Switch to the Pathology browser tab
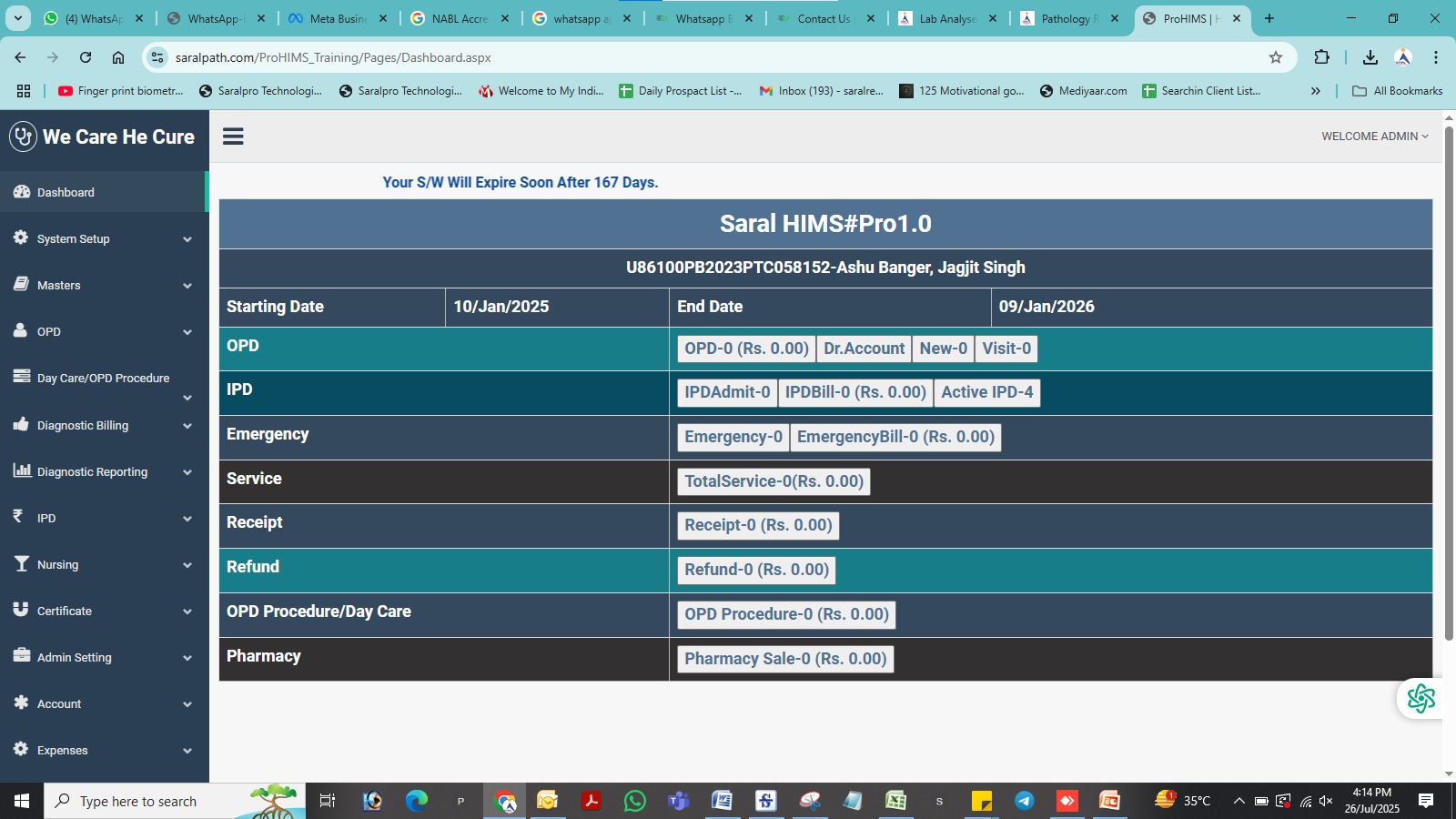The width and height of the screenshot is (1456, 819). pyautogui.click(x=1068, y=18)
